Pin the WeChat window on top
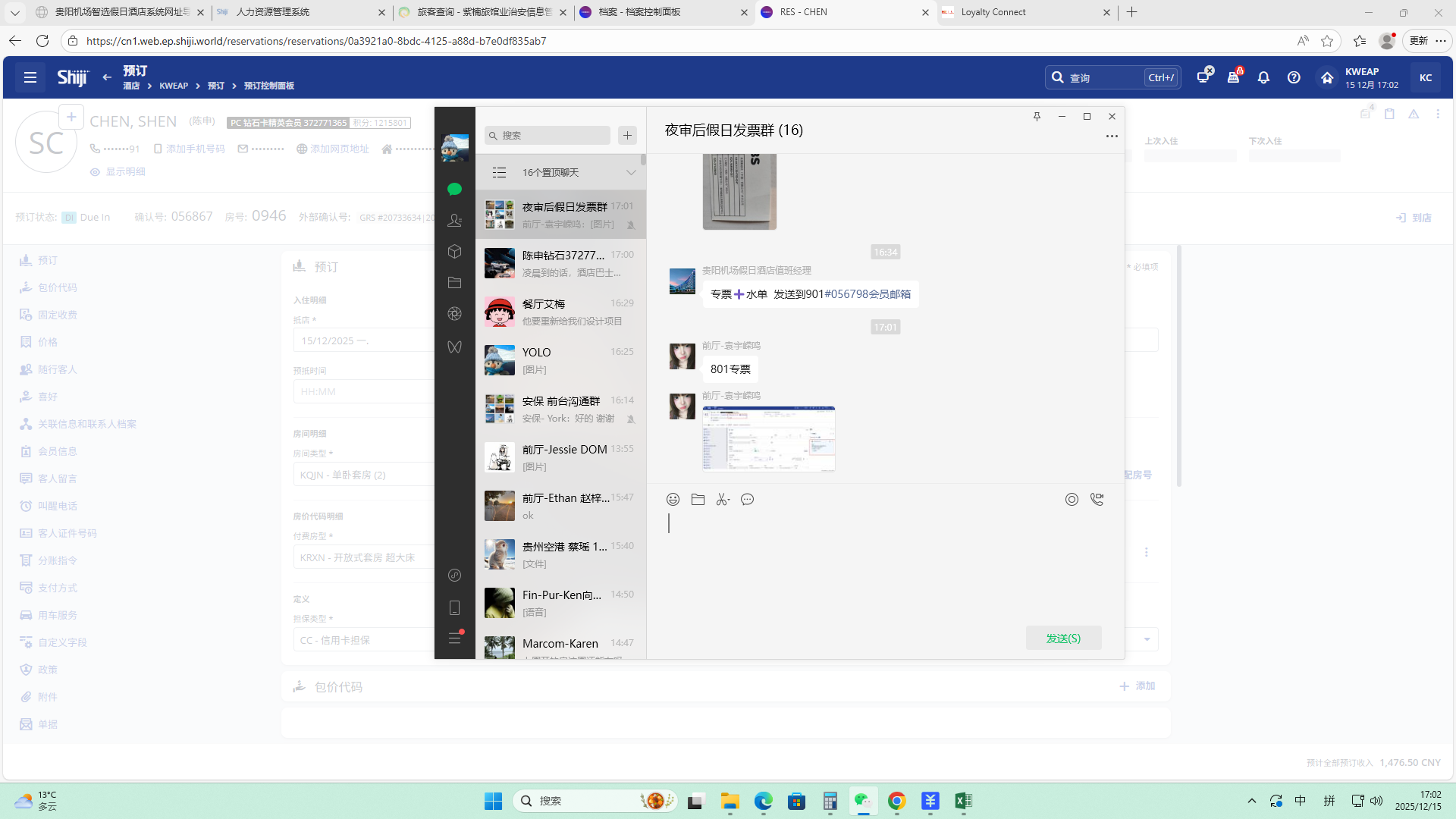 click(1037, 116)
